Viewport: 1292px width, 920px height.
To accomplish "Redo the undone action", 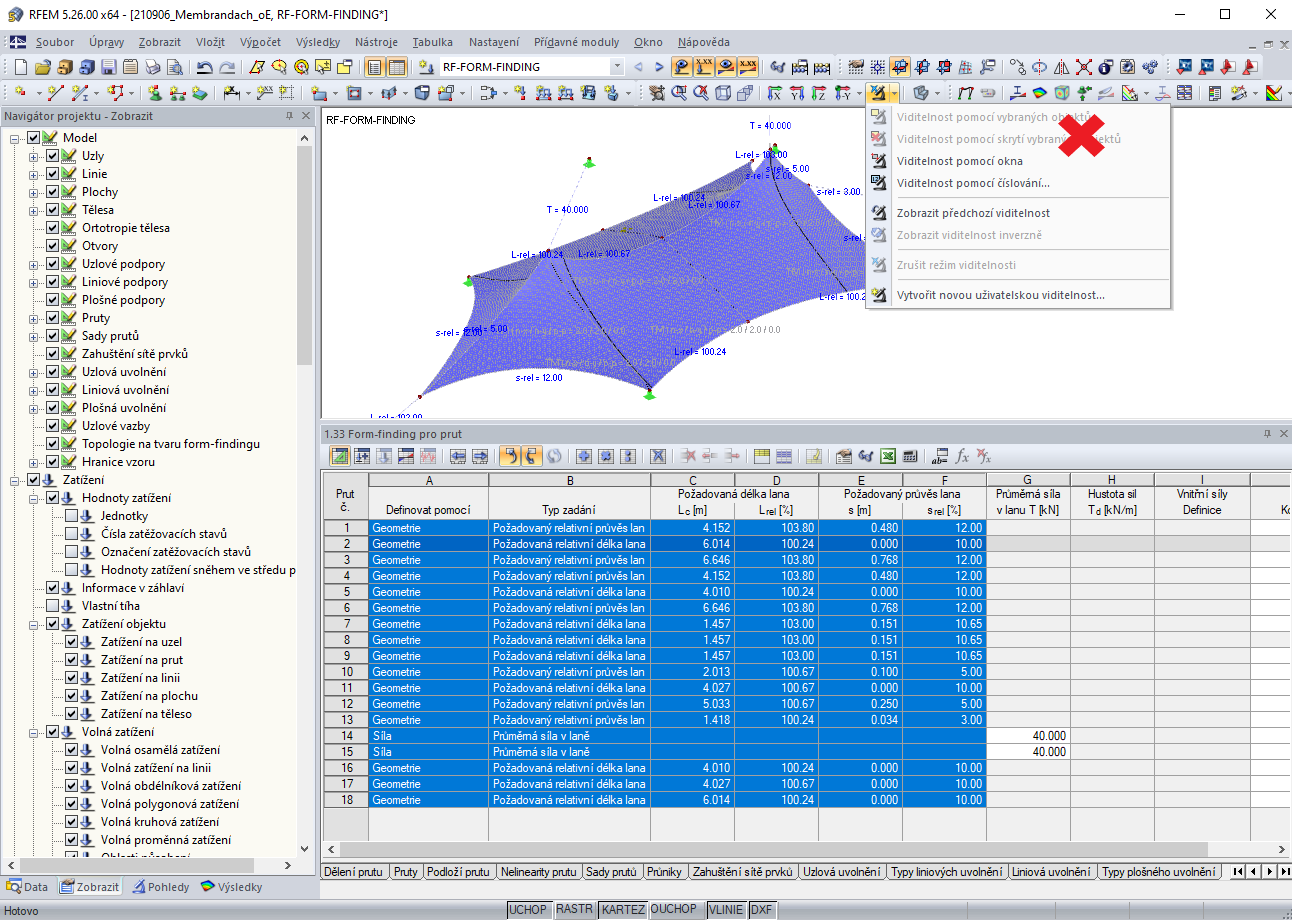I will [227, 67].
